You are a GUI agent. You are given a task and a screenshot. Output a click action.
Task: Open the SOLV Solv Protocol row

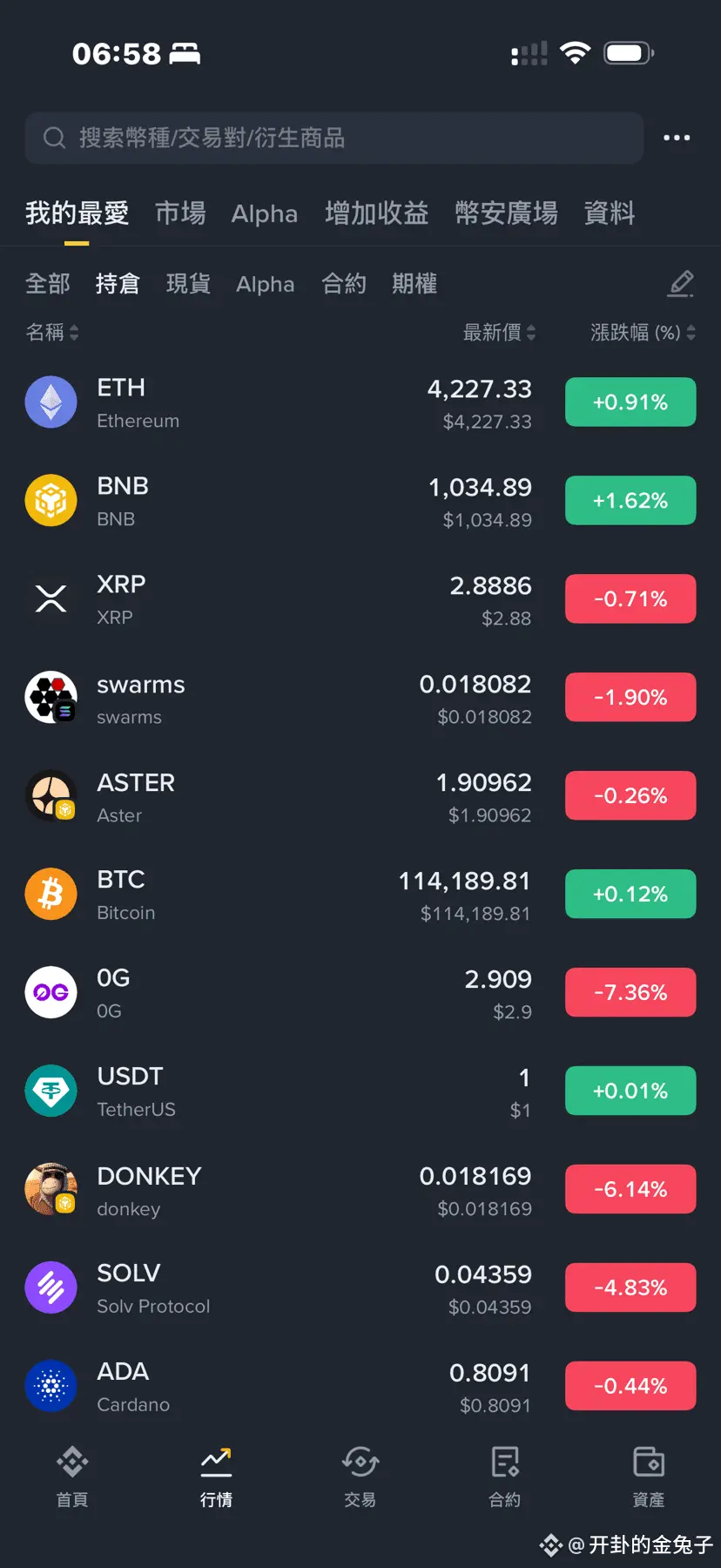point(360,1288)
